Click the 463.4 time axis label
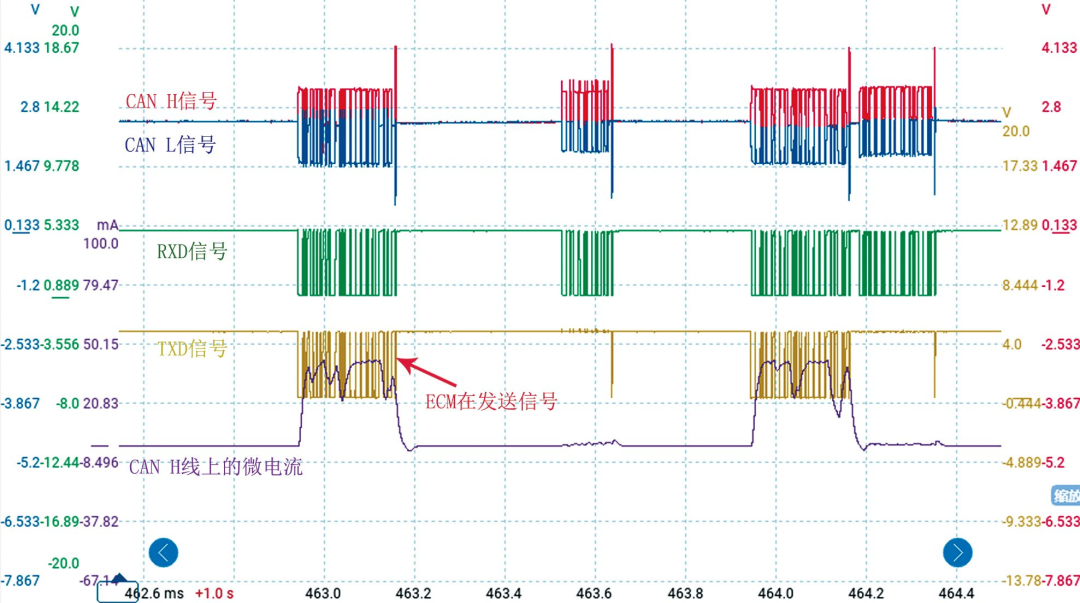 503,593
